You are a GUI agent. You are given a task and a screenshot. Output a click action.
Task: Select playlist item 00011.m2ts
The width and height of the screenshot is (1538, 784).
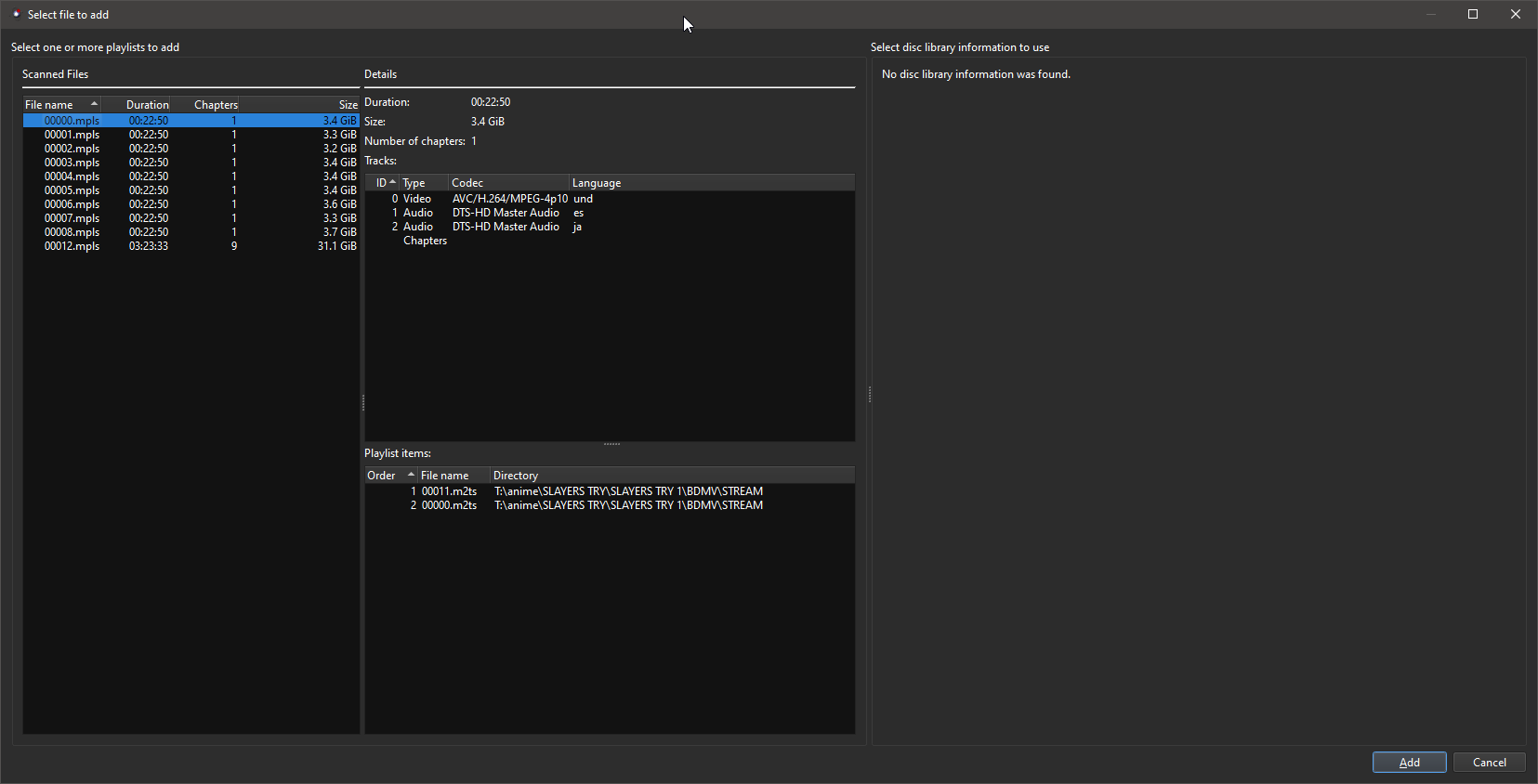click(x=449, y=491)
